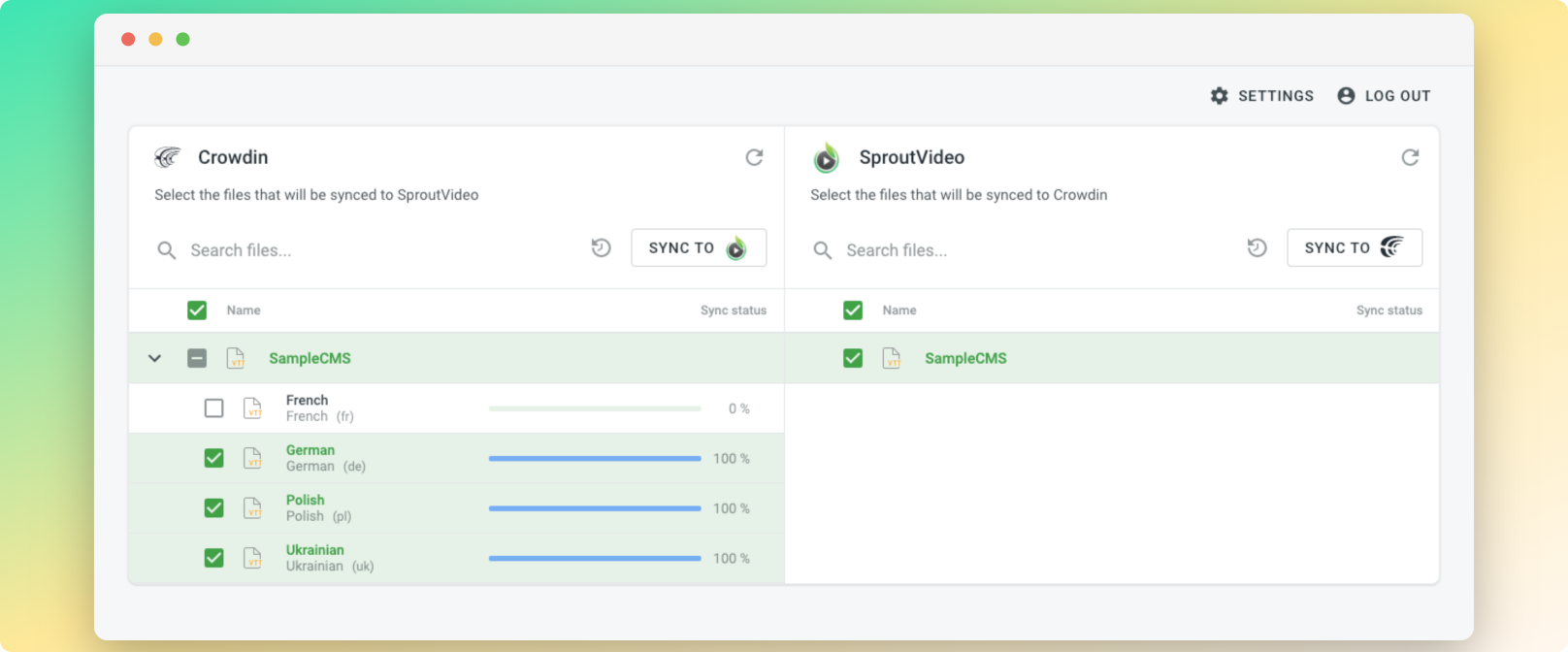This screenshot has width=1568, height=652.
Task: Click the German file name
Action: click(x=310, y=450)
